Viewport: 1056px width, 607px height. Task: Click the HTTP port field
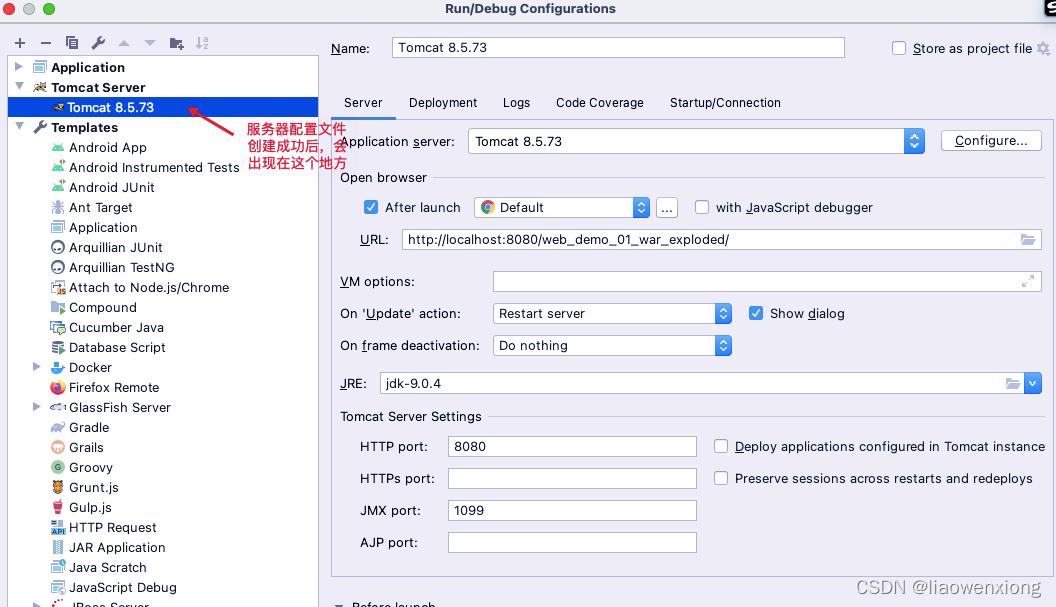(x=572, y=447)
